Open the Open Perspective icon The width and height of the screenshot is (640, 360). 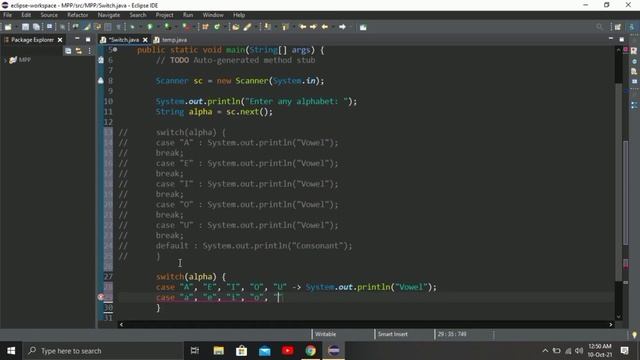[x=618, y=27]
